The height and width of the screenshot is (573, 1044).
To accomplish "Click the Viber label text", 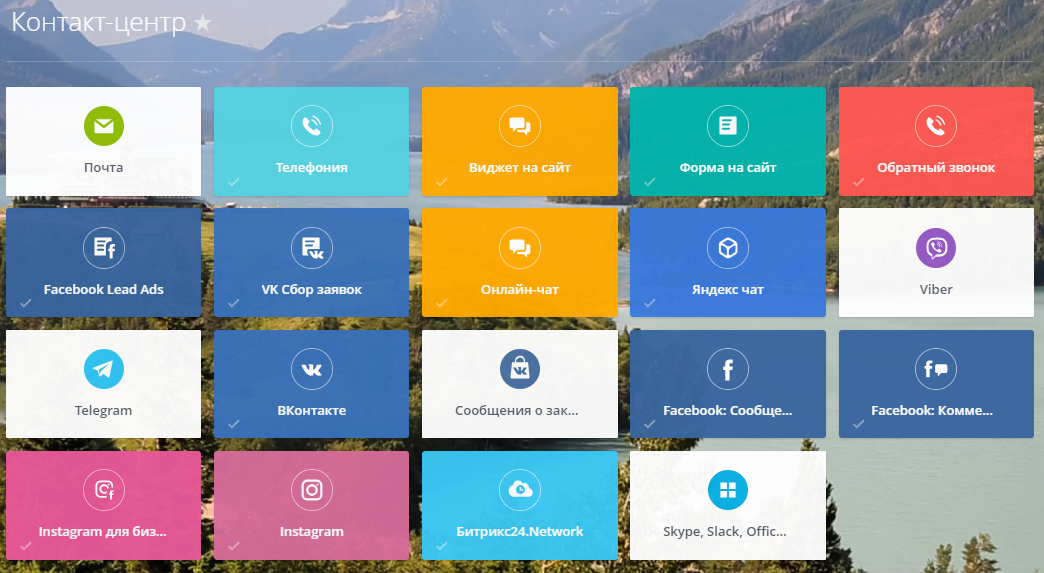I will coord(936,289).
